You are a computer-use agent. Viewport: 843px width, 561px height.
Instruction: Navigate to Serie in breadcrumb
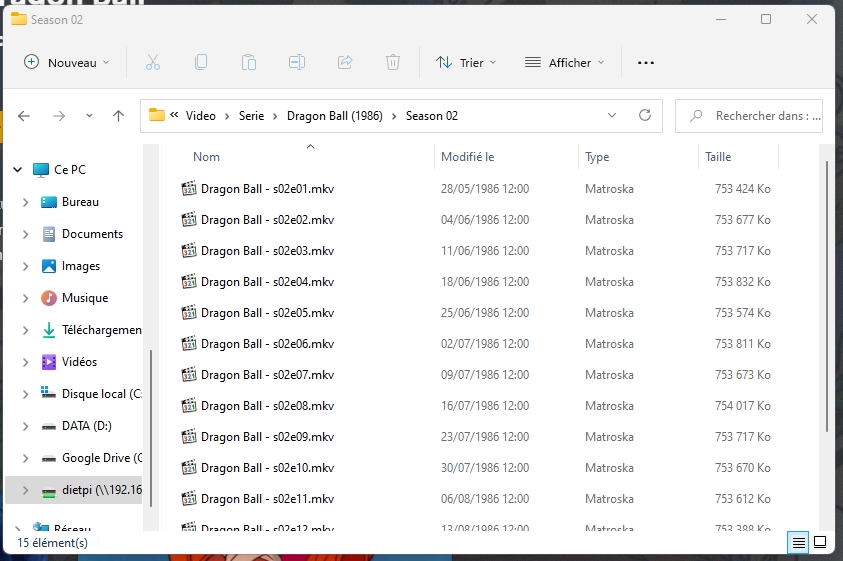pos(251,116)
